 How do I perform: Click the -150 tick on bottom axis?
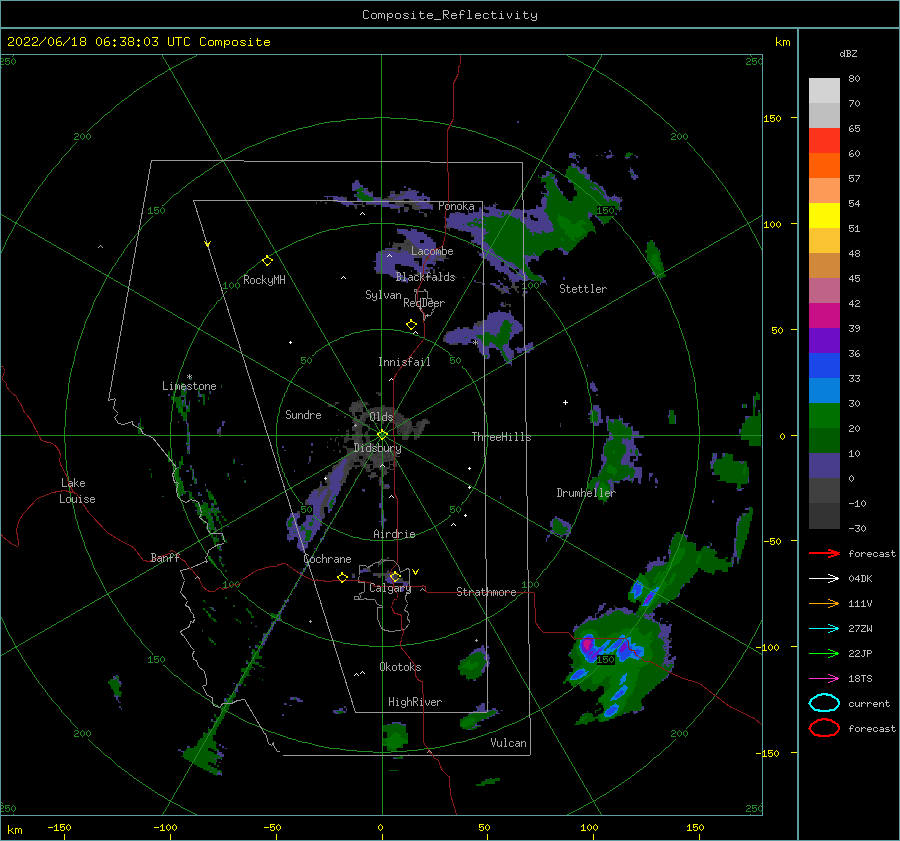tap(59, 827)
